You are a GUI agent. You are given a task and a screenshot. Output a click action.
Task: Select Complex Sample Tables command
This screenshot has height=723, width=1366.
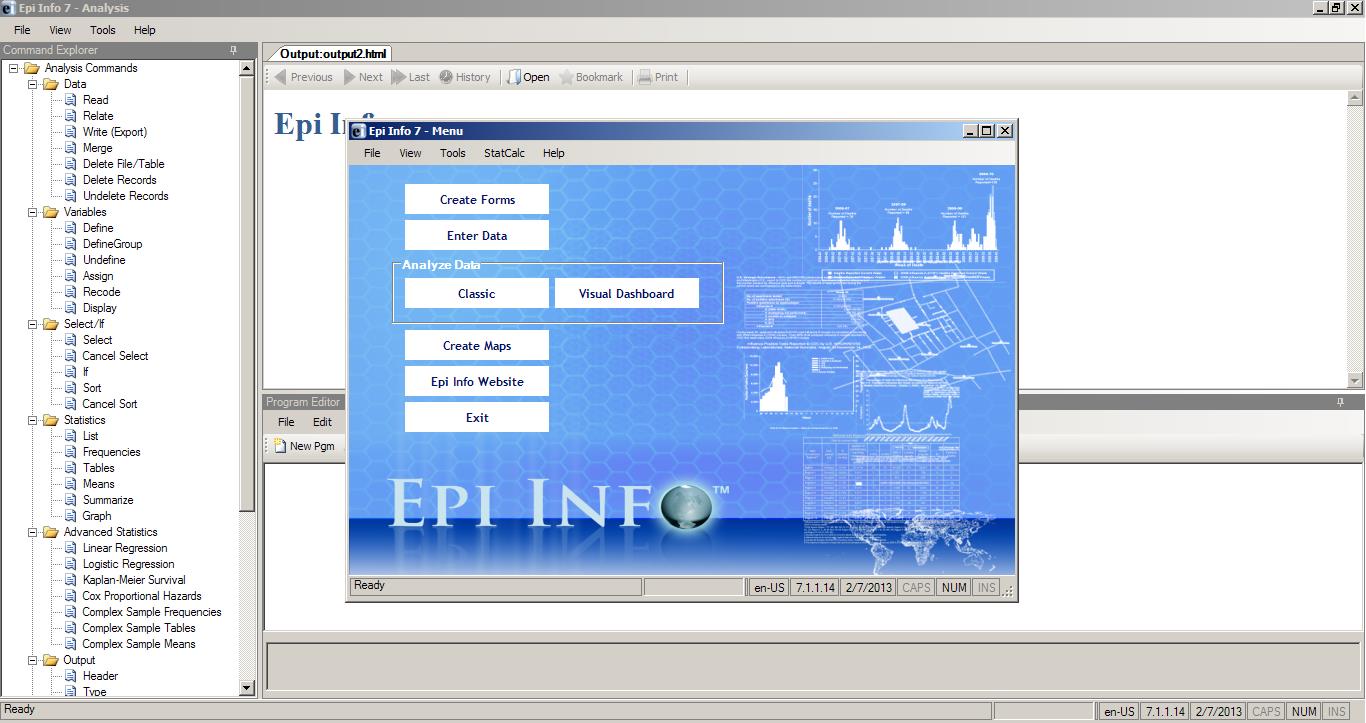click(x=139, y=628)
